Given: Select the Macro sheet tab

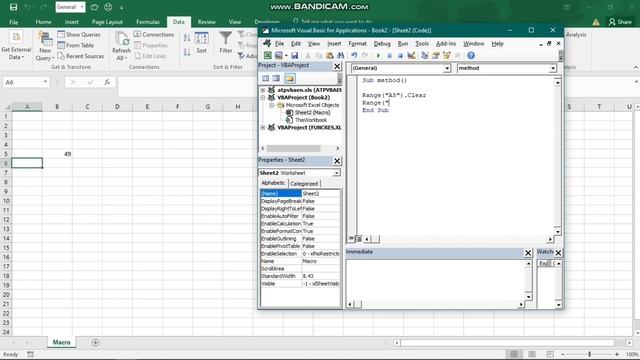Looking at the screenshot, I should (x=61, y=342).
